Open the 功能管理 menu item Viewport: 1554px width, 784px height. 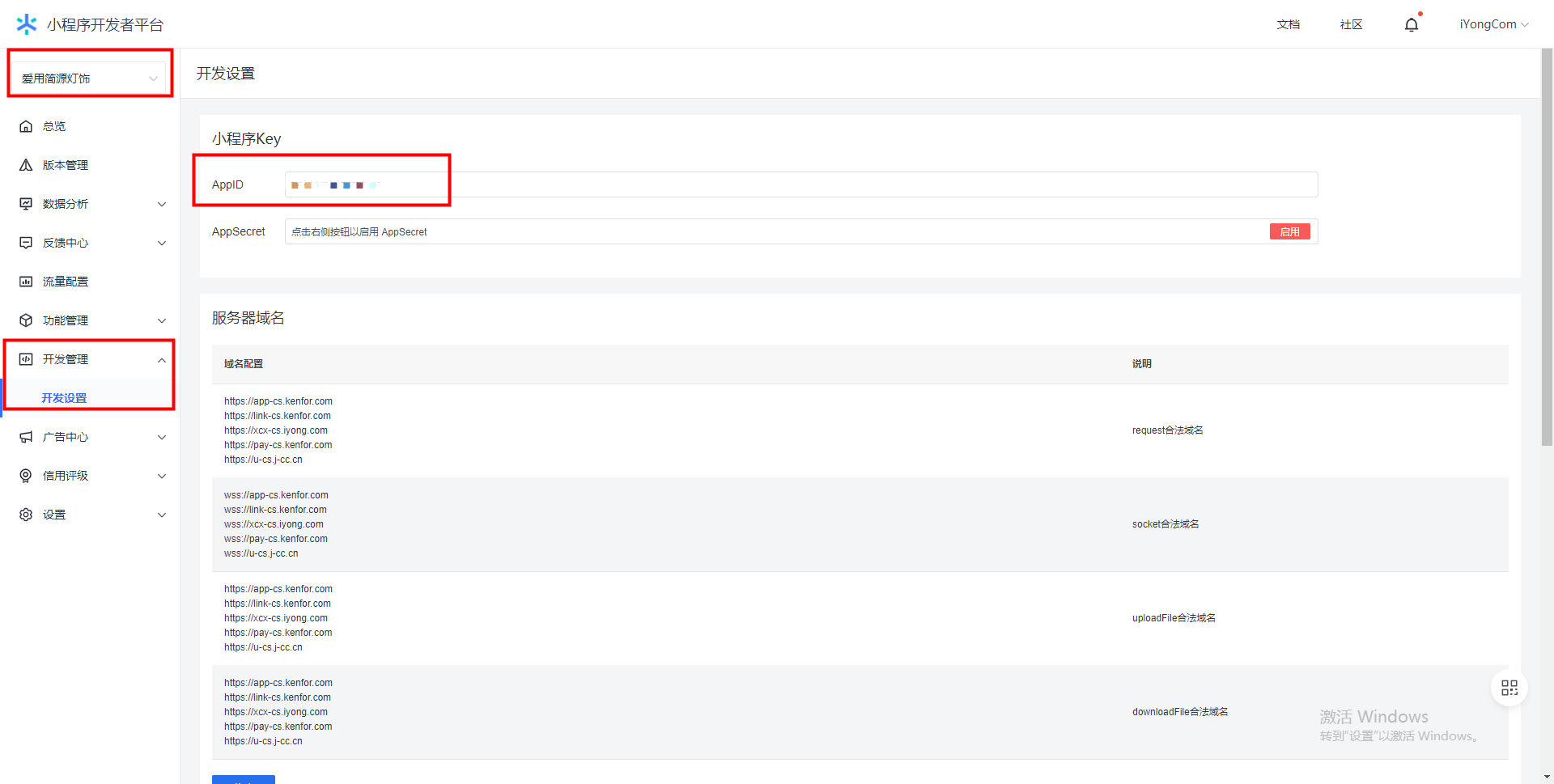66,320
